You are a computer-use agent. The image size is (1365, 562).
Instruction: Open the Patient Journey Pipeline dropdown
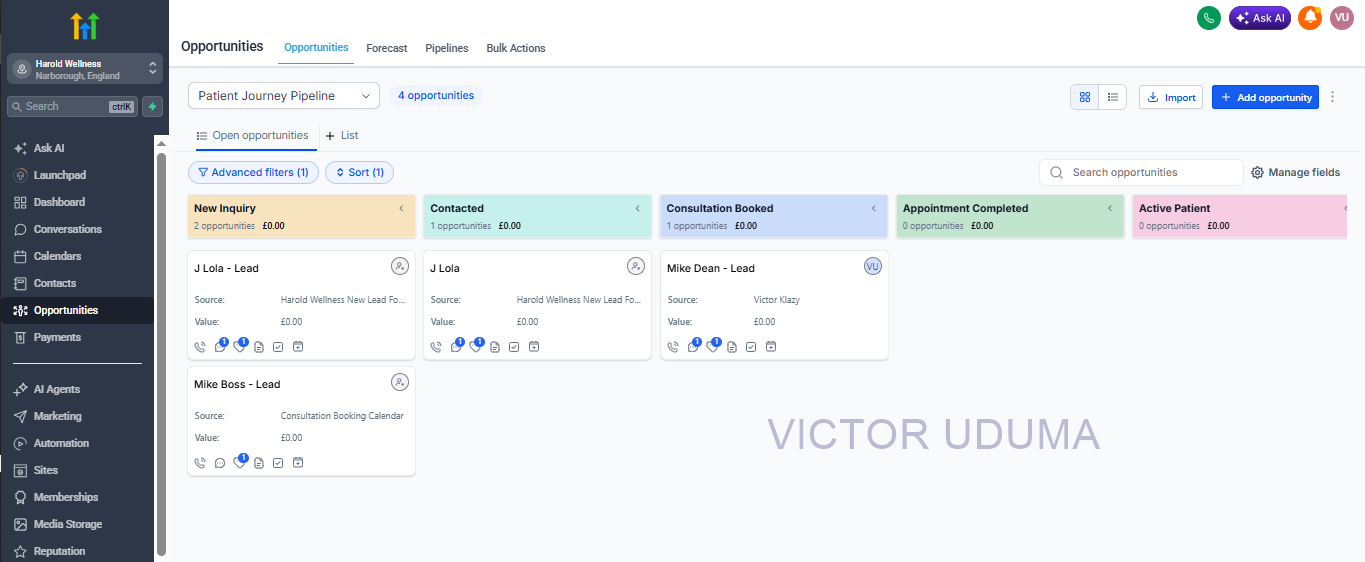[x=284, y=96]
